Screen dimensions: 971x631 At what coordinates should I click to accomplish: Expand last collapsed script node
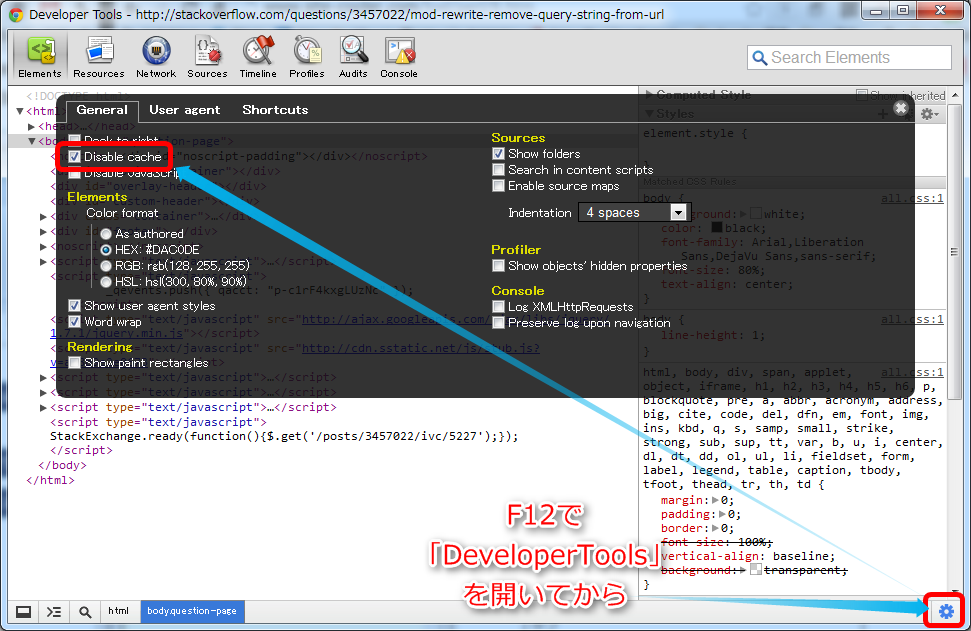(43, 407)
